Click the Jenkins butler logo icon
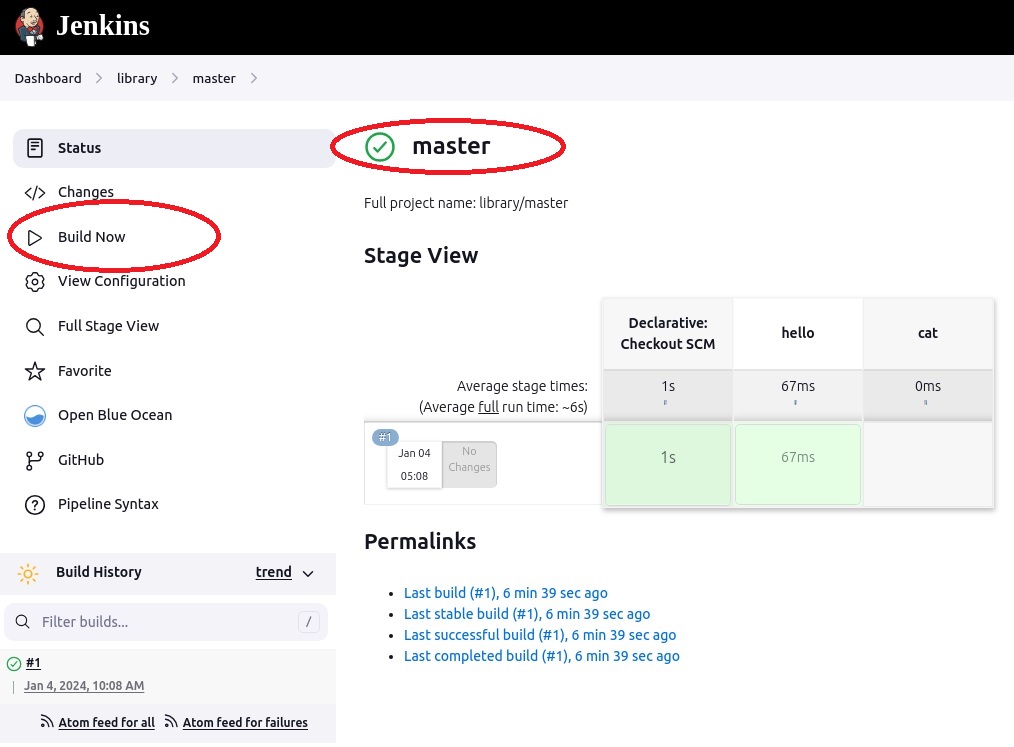1014x747 pixels. tap(29, 27)
